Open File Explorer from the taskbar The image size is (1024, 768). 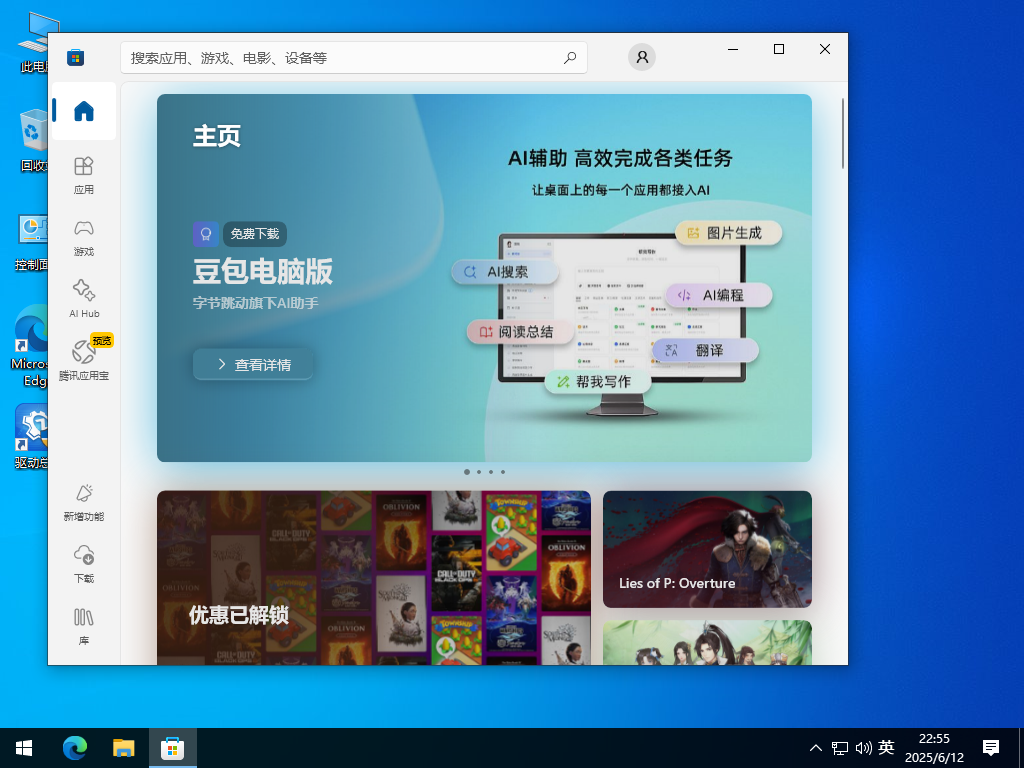(123, 748)
